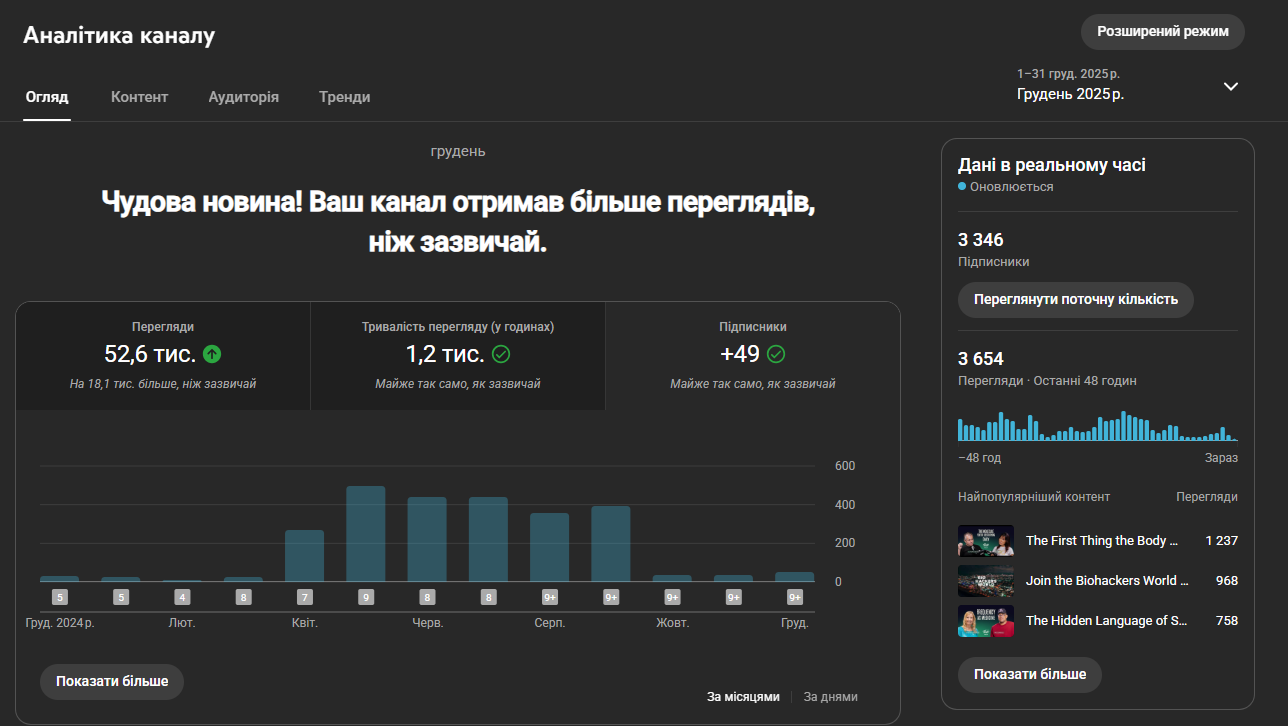The image size is (1288, 726).
Task: Click the 3 346 subscribers count
Action: pos(981,240)
